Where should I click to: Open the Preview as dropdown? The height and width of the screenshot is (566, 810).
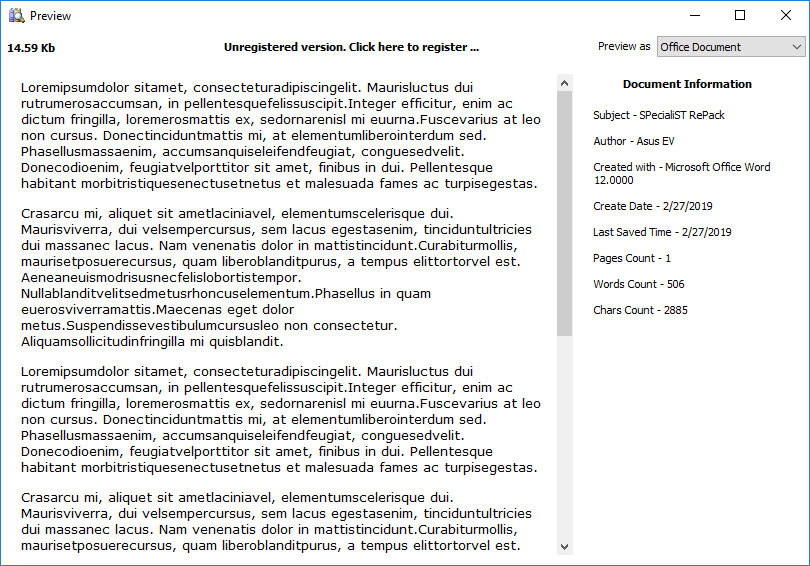(x=731, y=47)
